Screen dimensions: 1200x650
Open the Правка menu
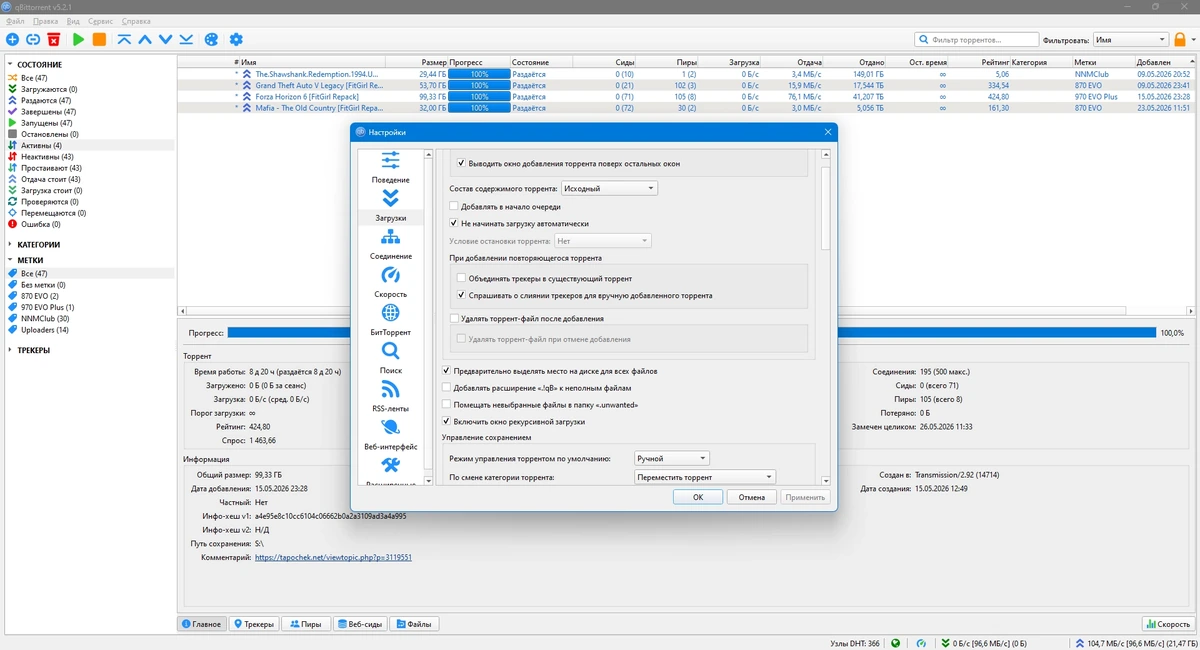pos(45,21)
